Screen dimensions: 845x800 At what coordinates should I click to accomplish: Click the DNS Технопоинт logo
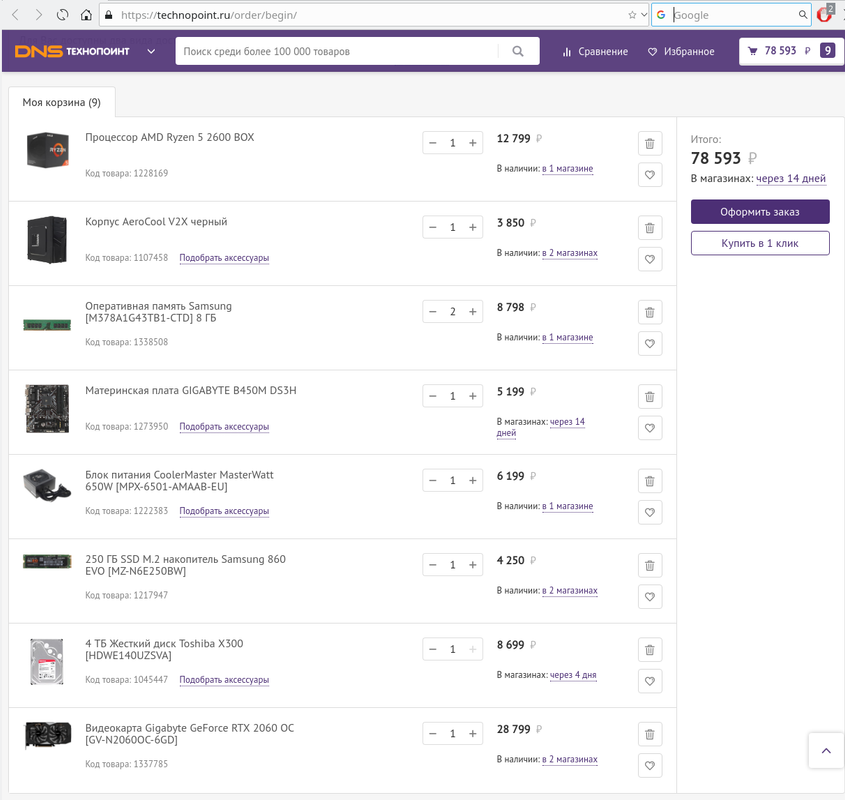[x=72, y=51]
